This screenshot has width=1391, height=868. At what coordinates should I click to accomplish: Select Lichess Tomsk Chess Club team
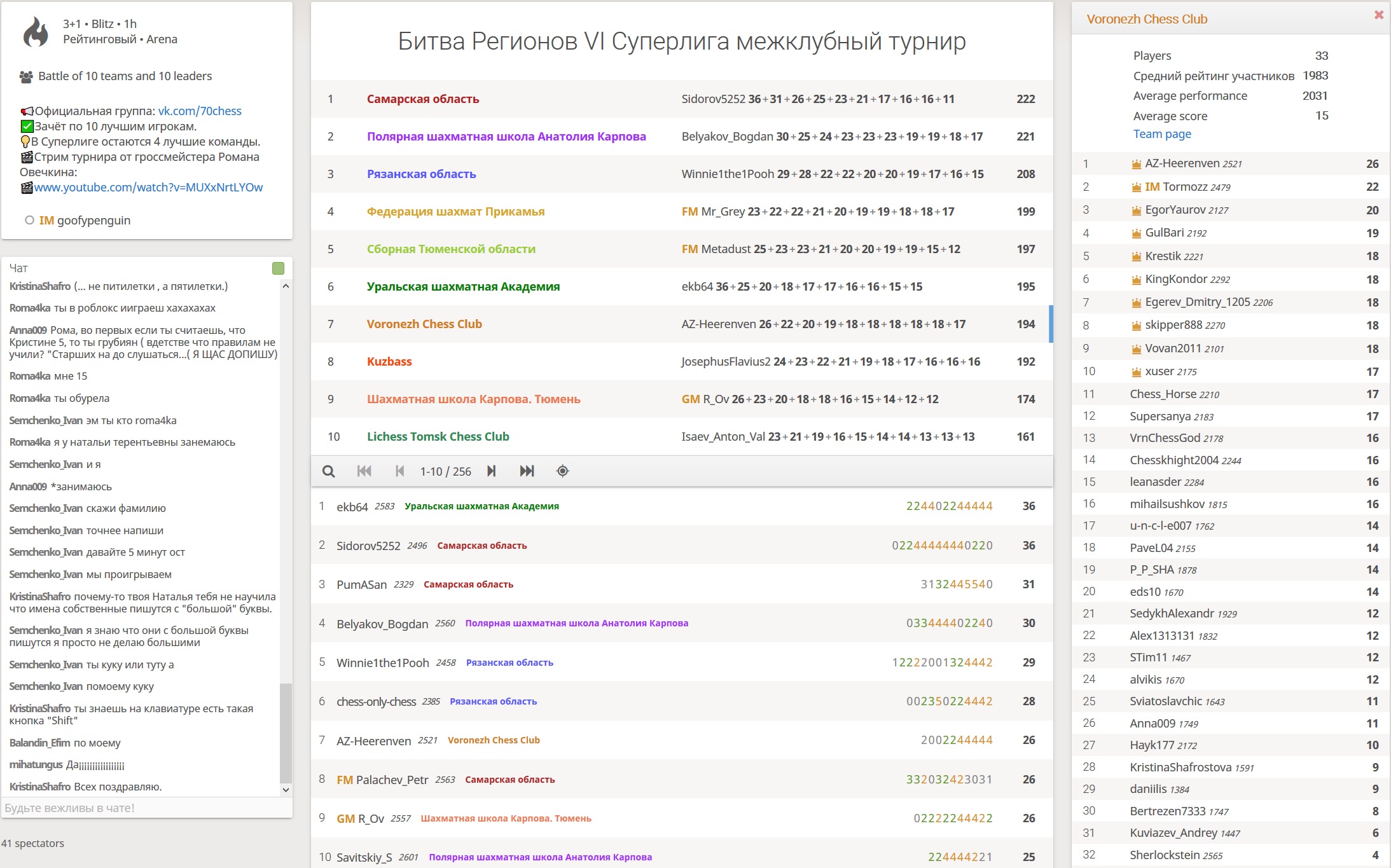pos(681,437)
